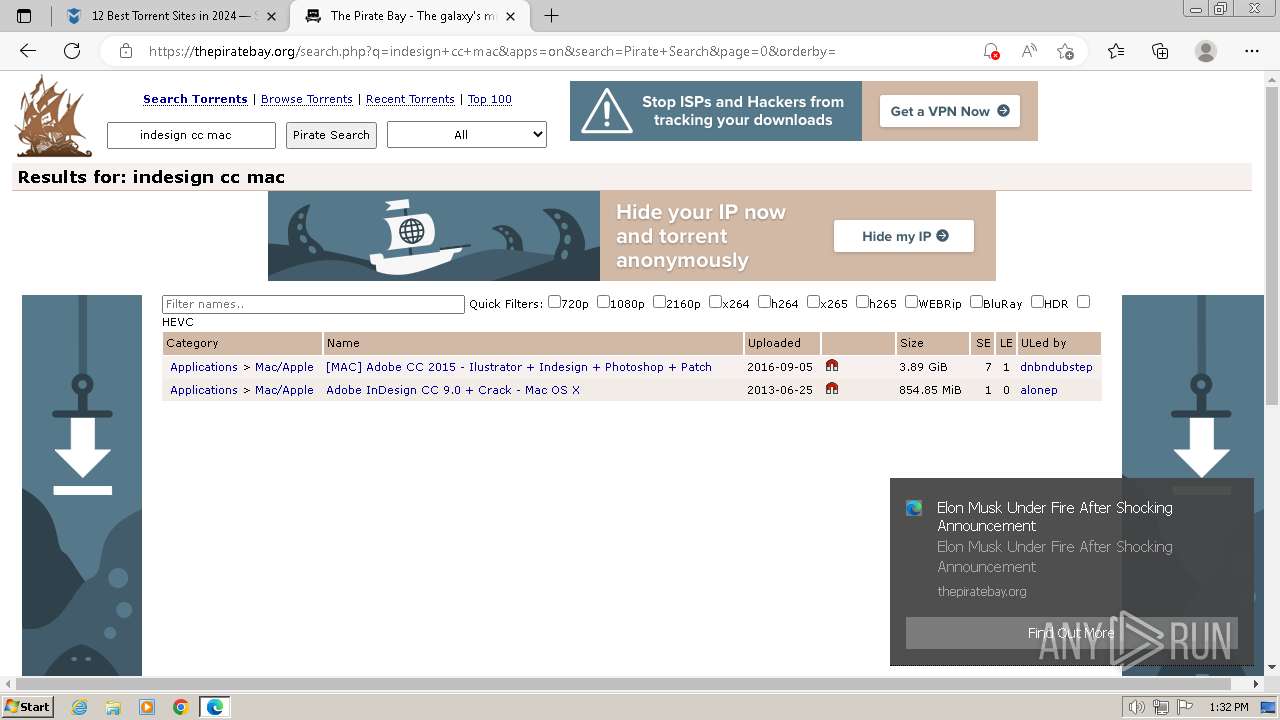Click magnet link for Adobe CC 2015 torrent
This screenshot has height=720, width=1280.
tap(832, 366)
